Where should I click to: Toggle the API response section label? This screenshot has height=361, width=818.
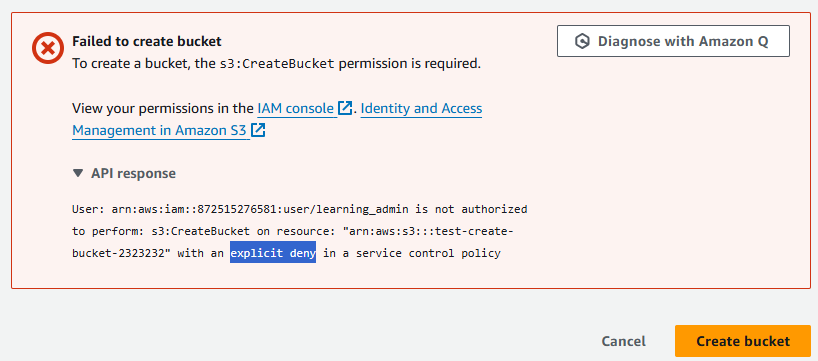[134, 173]
